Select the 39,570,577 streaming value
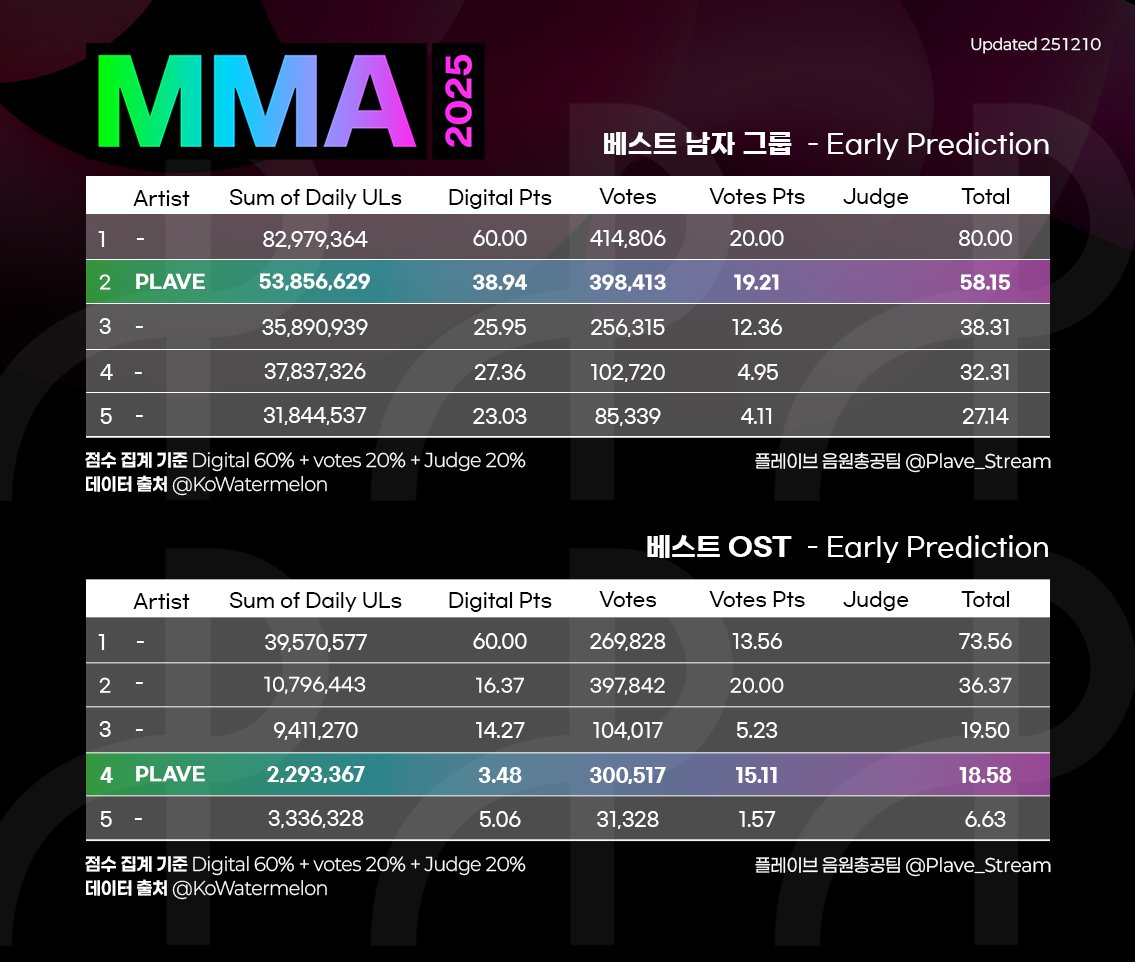The height and width of the screenshot is (962, 1135). click(x=315, y=642)
